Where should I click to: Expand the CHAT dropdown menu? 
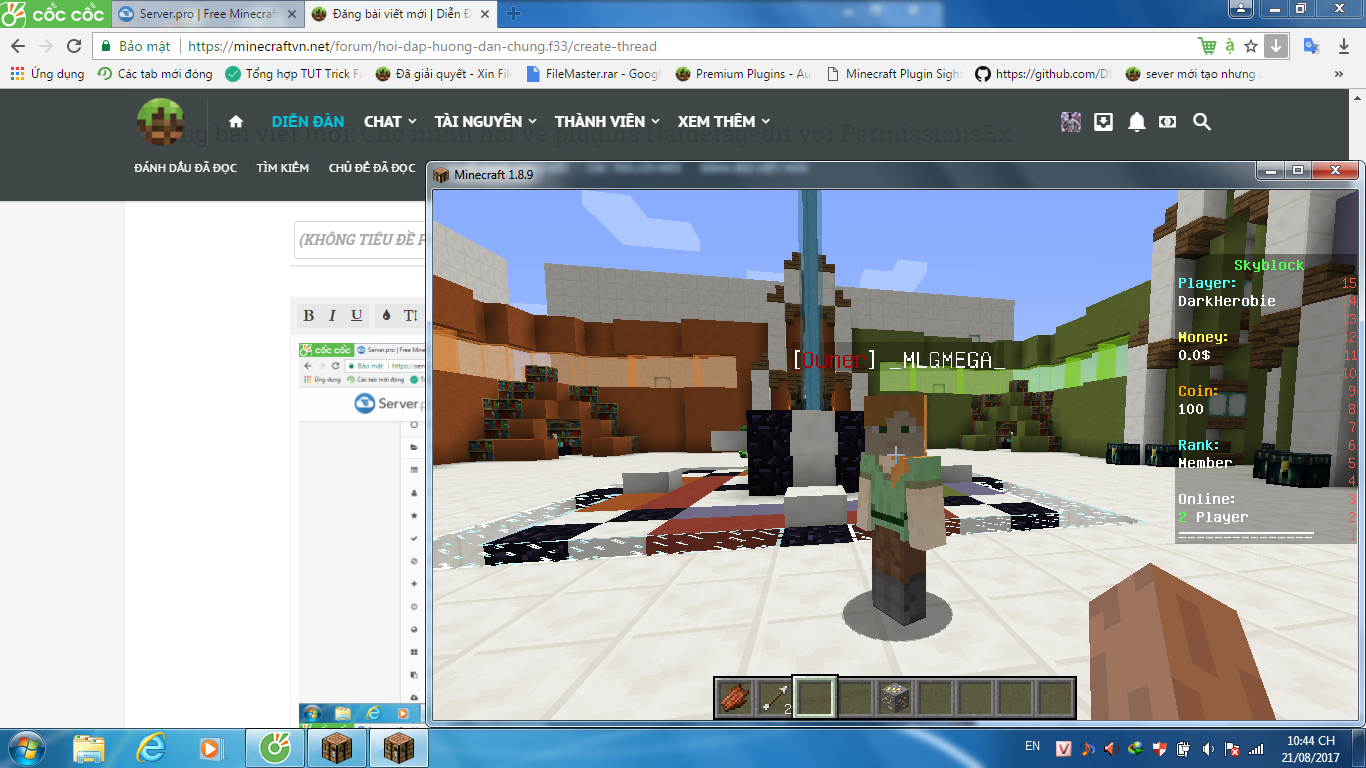click(390, 122)
